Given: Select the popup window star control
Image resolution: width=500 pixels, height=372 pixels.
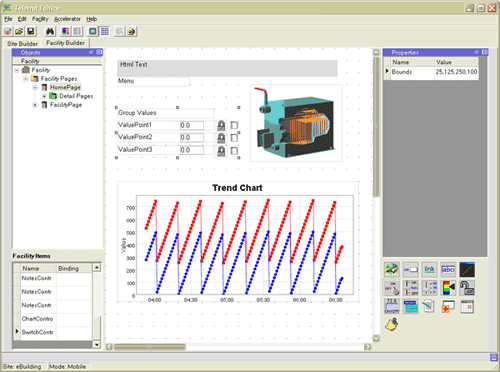Looking at the screenshot, I should [x=448, y=306].
